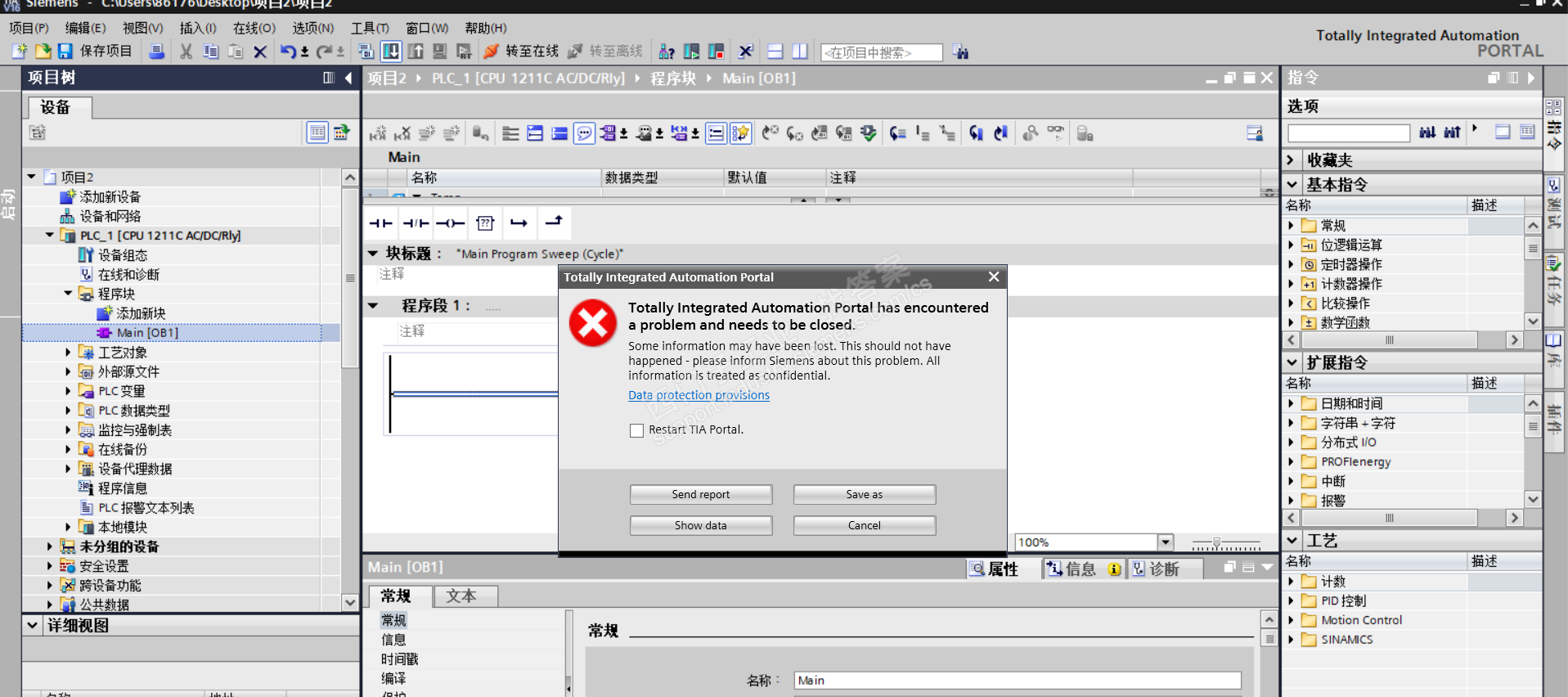Open the 项目(P) menu
1568x697 pixels.
pos(29,28)
